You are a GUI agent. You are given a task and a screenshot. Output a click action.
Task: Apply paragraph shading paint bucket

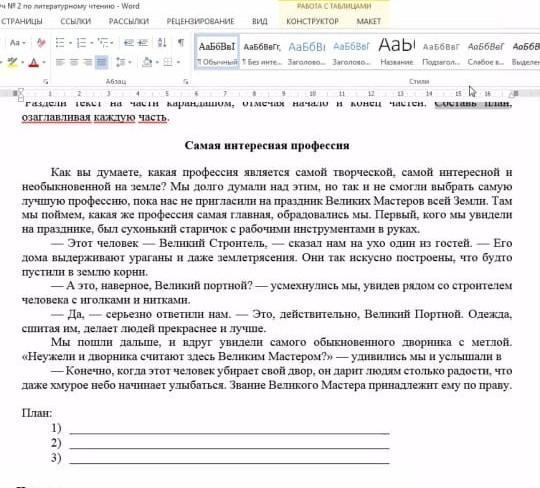(x=147, y=62)
